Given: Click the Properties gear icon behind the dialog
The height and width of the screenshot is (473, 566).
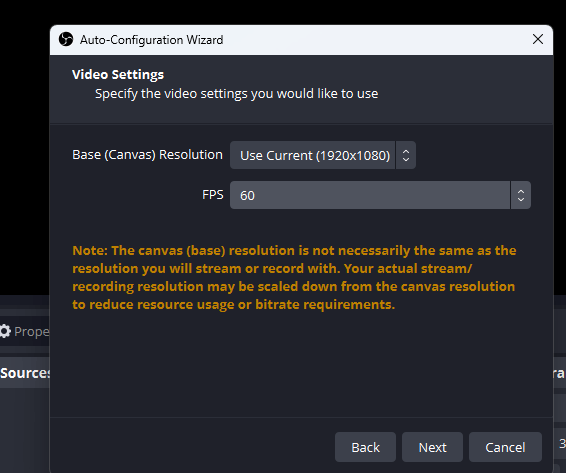Looking at the screenshot, I should click(x=5, y=331).
